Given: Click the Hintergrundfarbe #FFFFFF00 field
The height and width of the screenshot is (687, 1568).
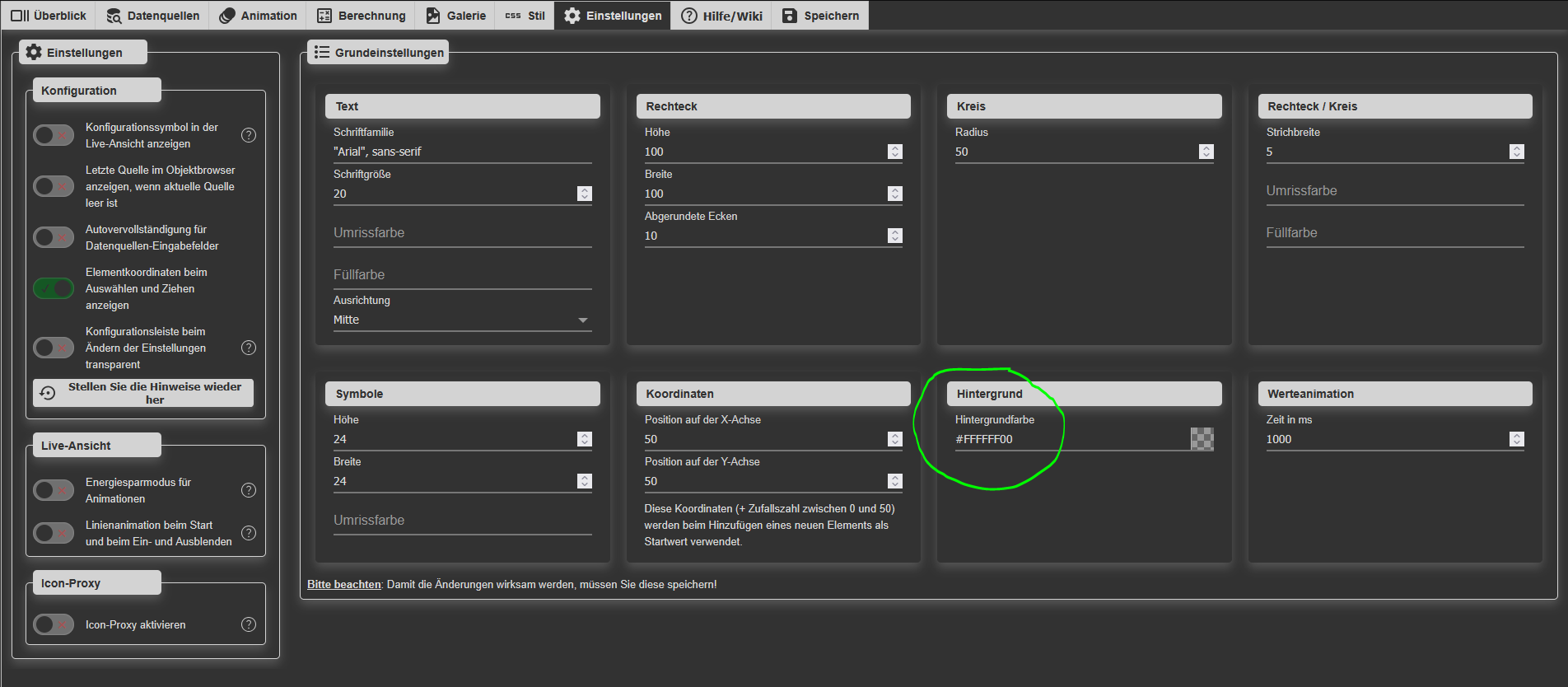Looking at the screenshot, I should point(1071,440).
